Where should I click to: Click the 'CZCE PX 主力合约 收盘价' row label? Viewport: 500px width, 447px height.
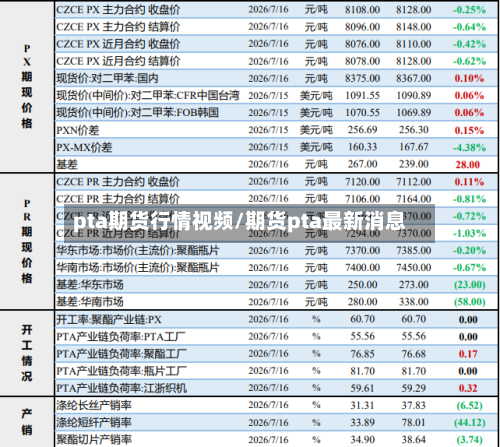click(x=118, y=10)
